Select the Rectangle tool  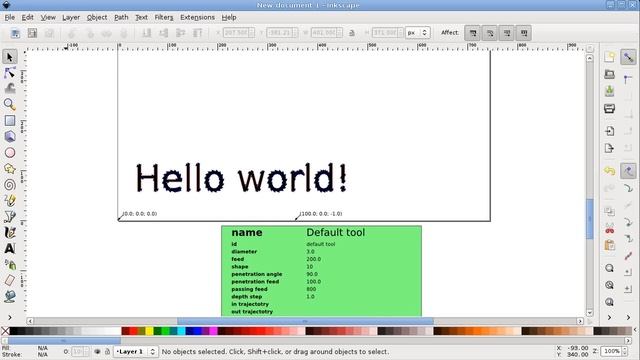10,120
